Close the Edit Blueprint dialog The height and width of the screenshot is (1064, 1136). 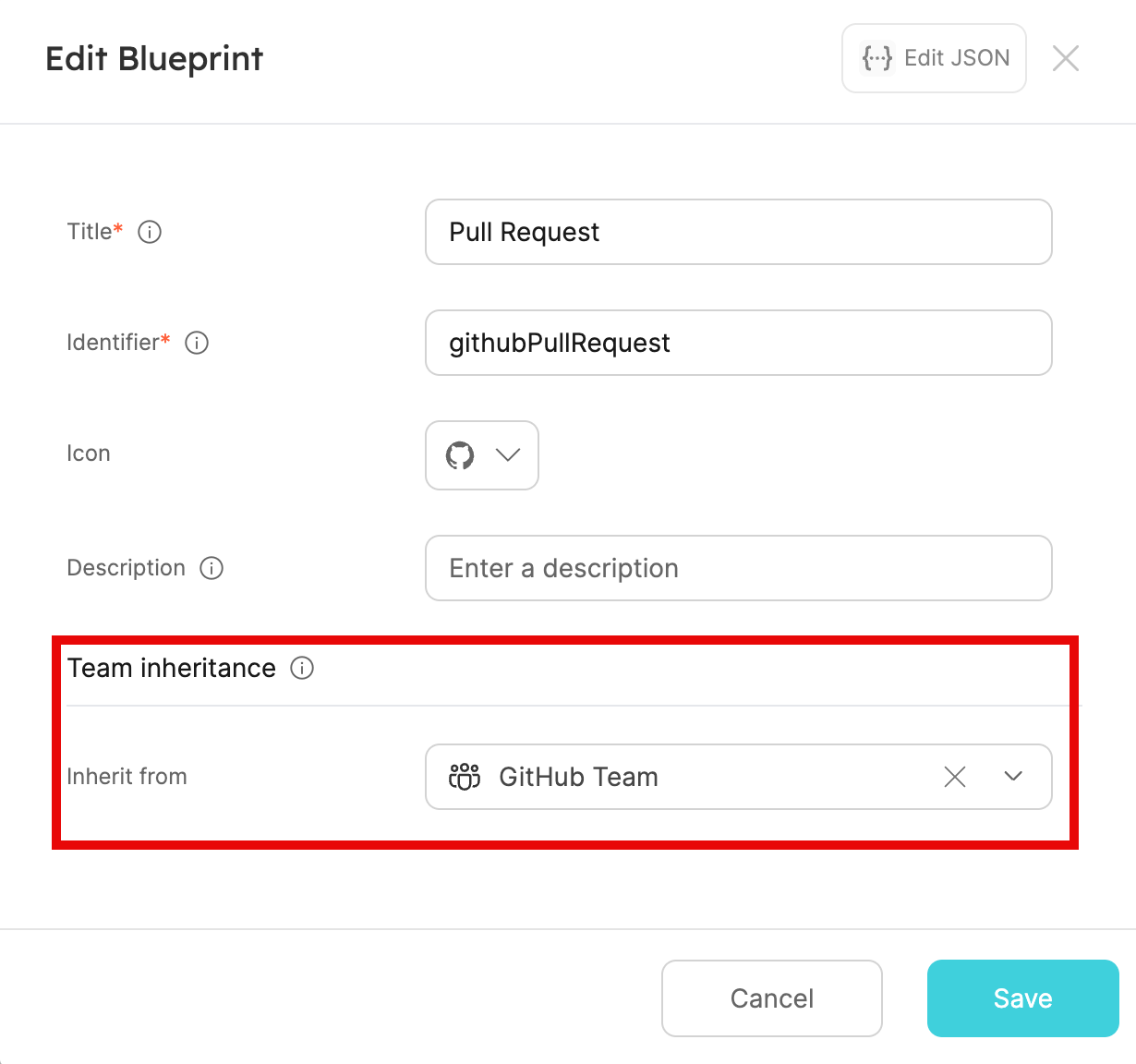(x=1066, y=58)
